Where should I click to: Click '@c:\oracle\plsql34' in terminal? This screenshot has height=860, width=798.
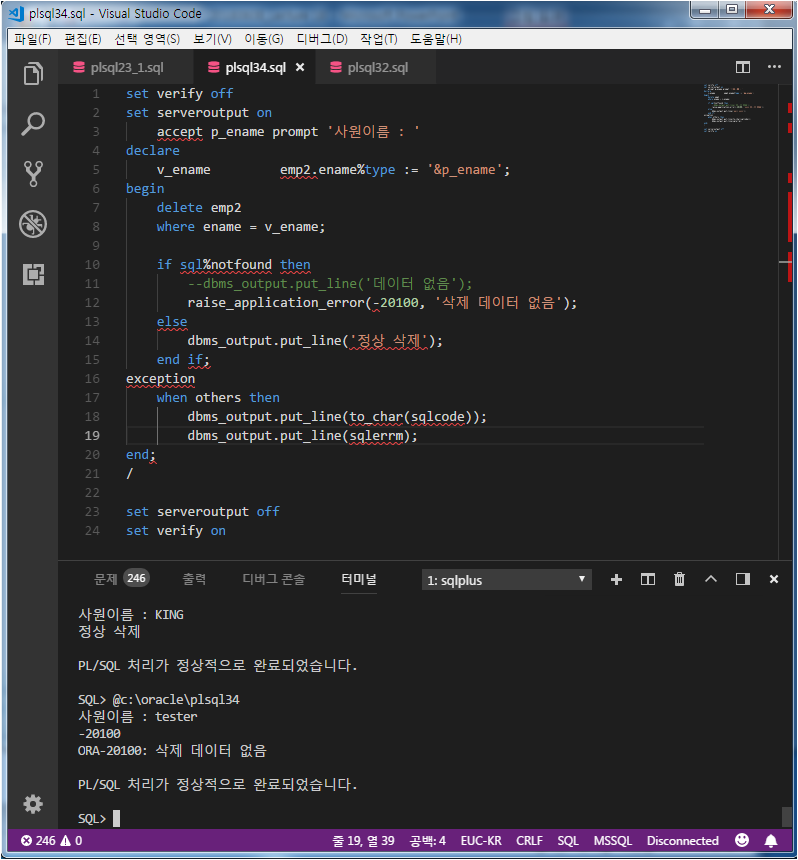point(176,700)
